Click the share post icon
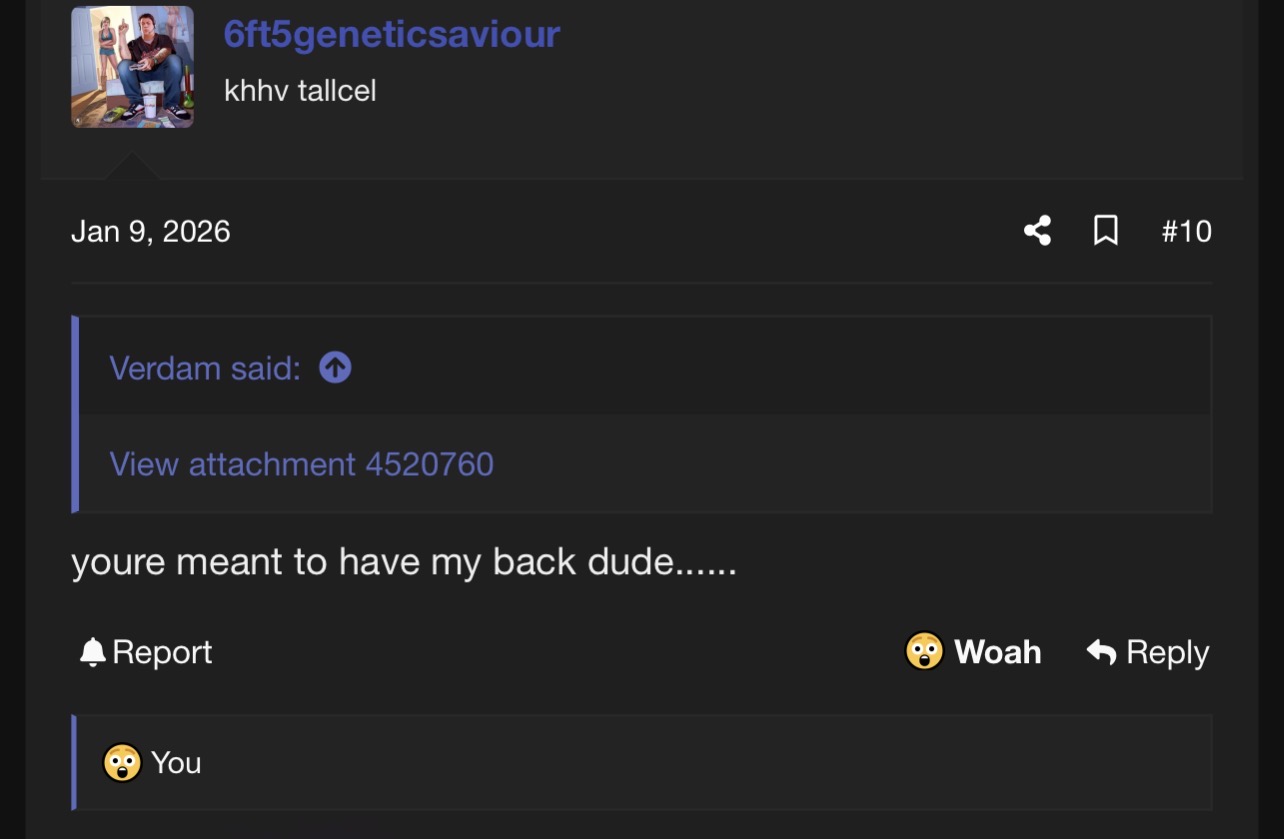Image resolution: width=1284 pixels, height=839 pixels. pos(1037,231)
